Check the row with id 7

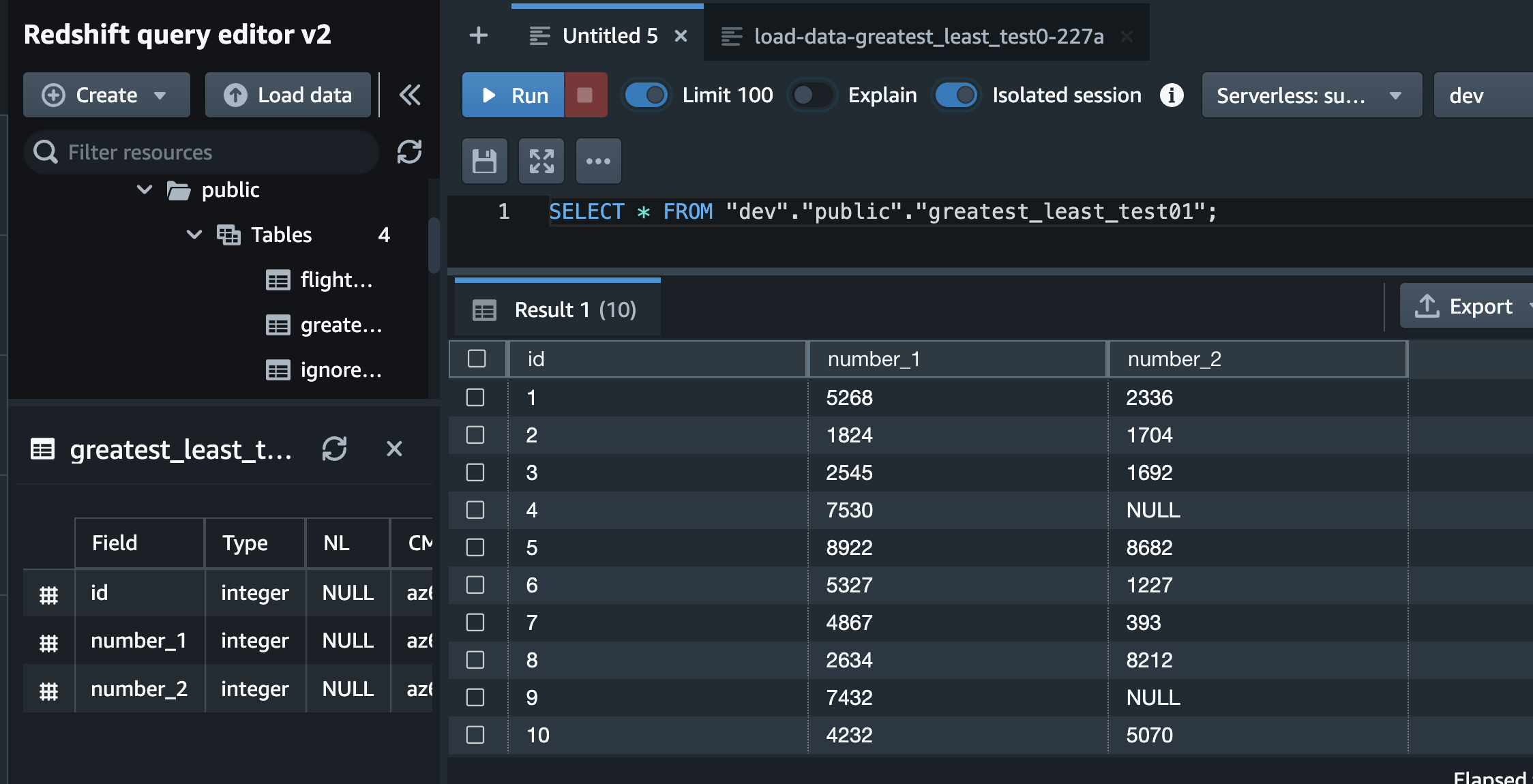(475, 622)
